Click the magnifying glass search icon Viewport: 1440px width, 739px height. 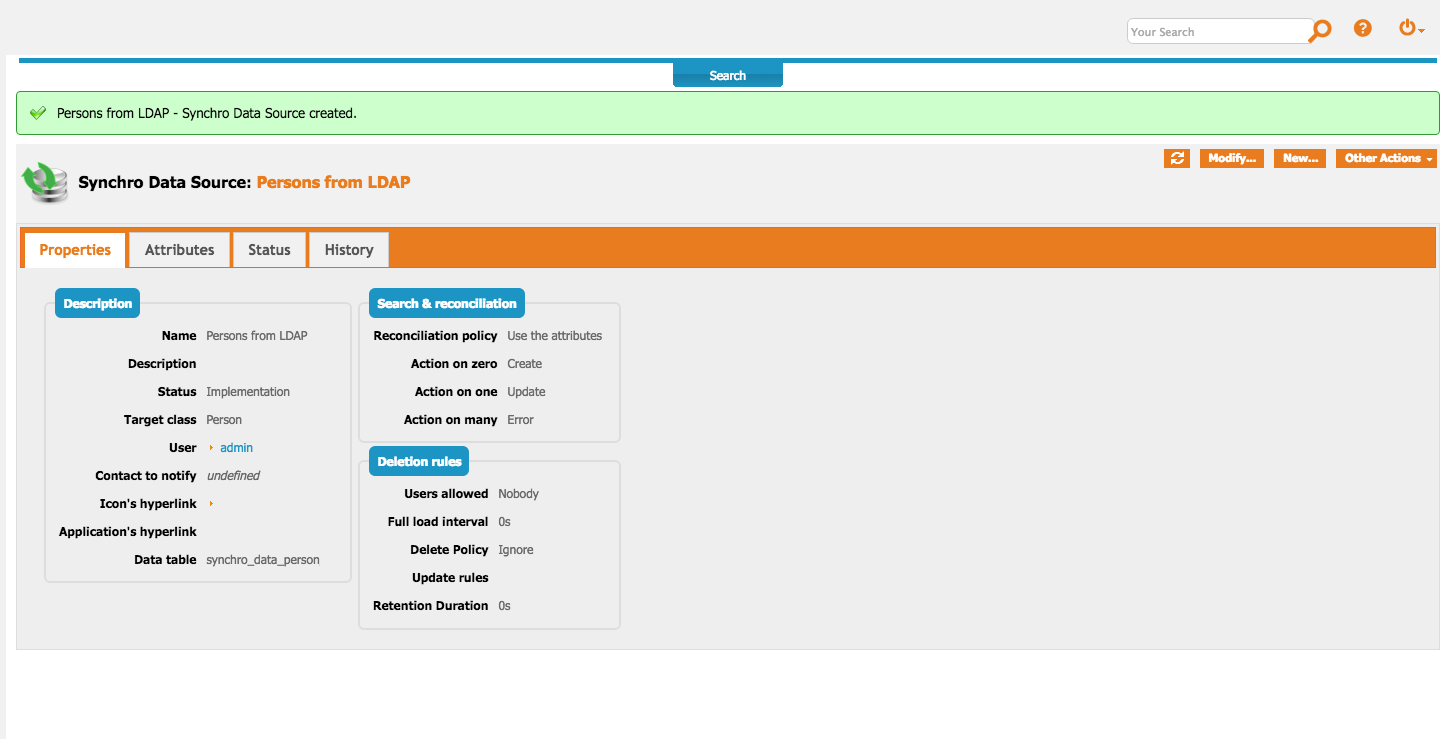pyautogui.click(x=1321, y=30)
